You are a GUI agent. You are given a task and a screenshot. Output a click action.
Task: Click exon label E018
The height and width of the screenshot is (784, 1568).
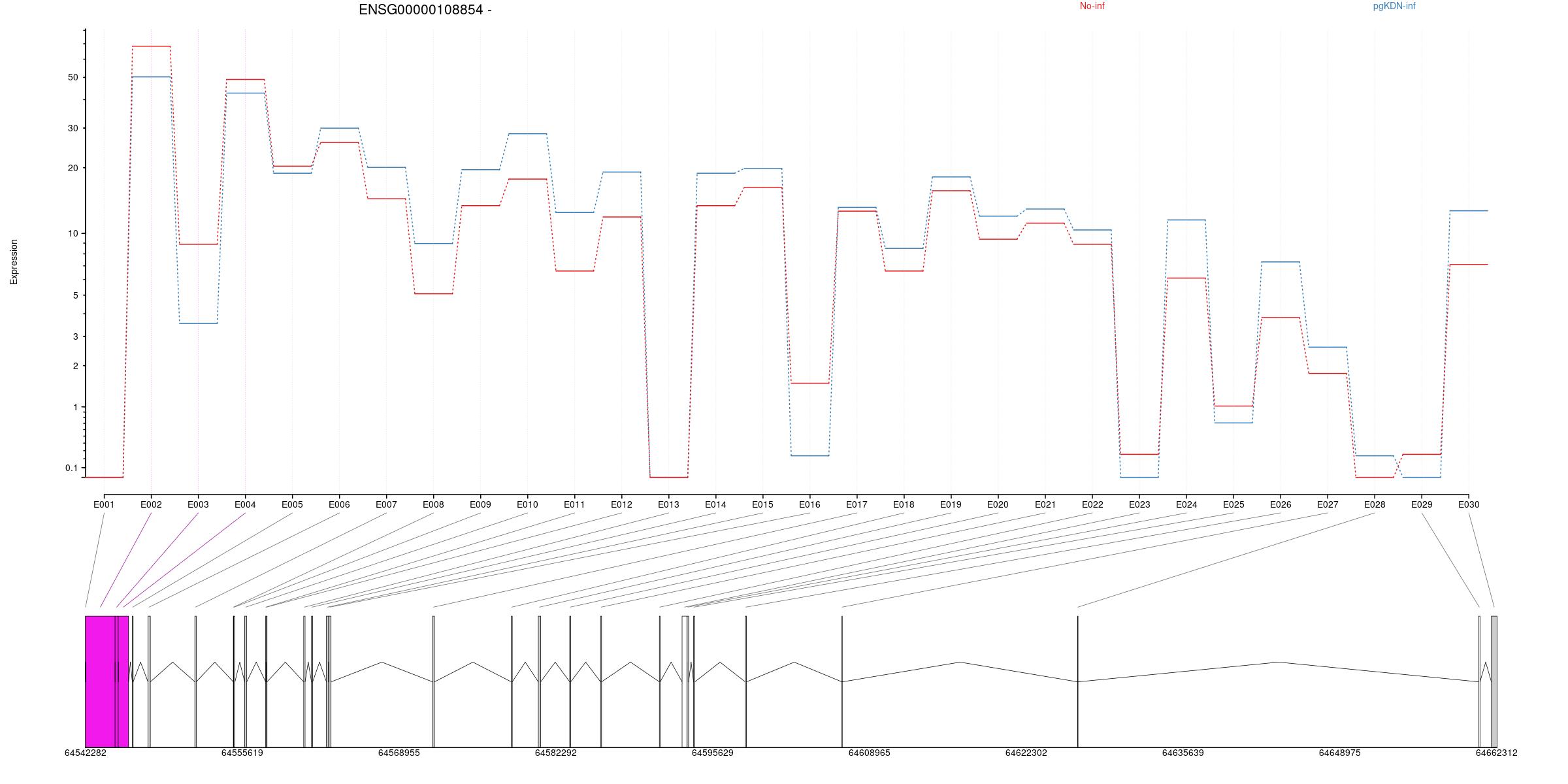point(904,504)
